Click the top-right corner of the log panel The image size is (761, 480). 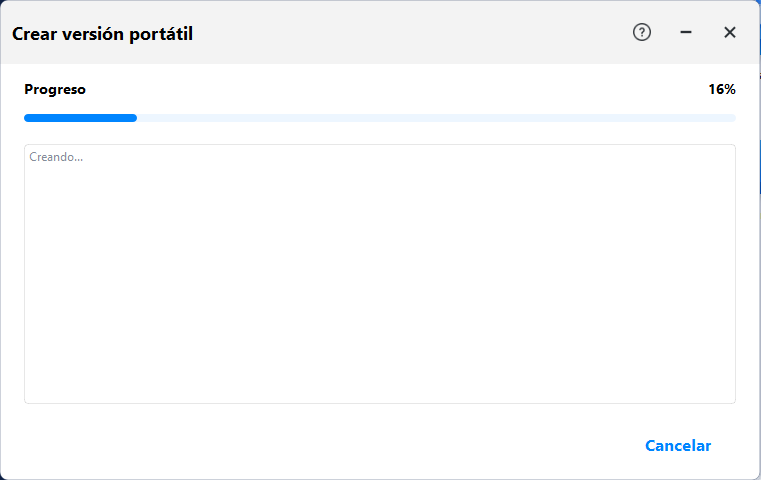732,148
